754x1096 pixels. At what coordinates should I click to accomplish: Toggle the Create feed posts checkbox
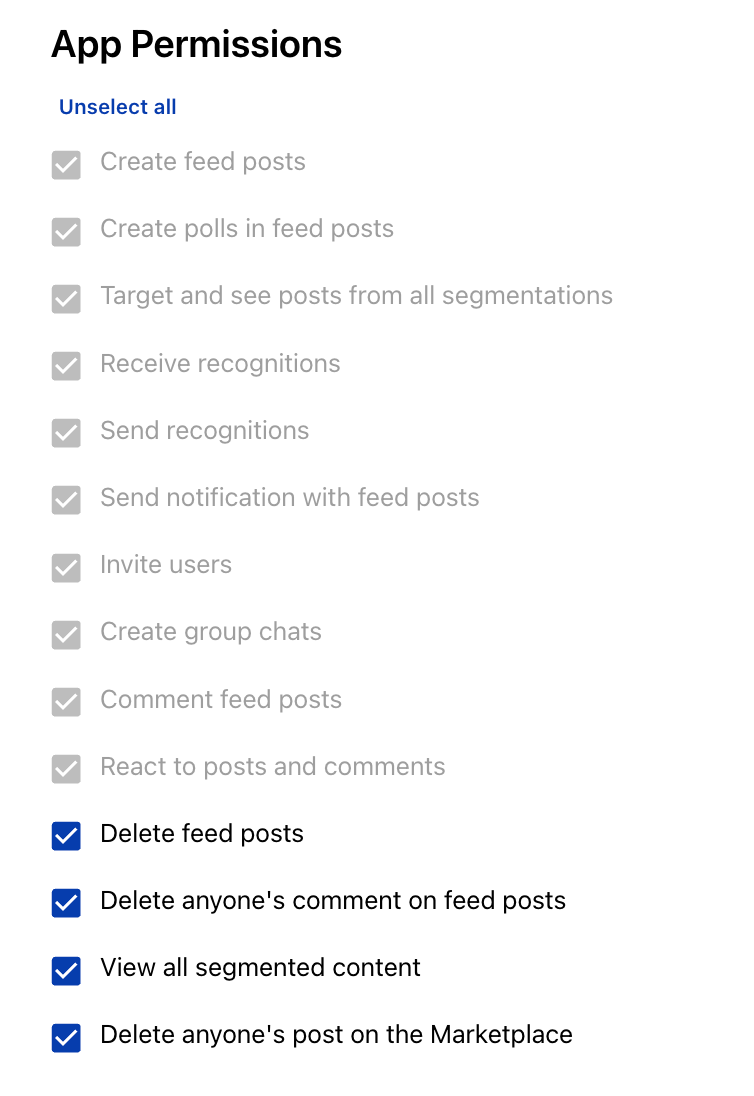66,165
